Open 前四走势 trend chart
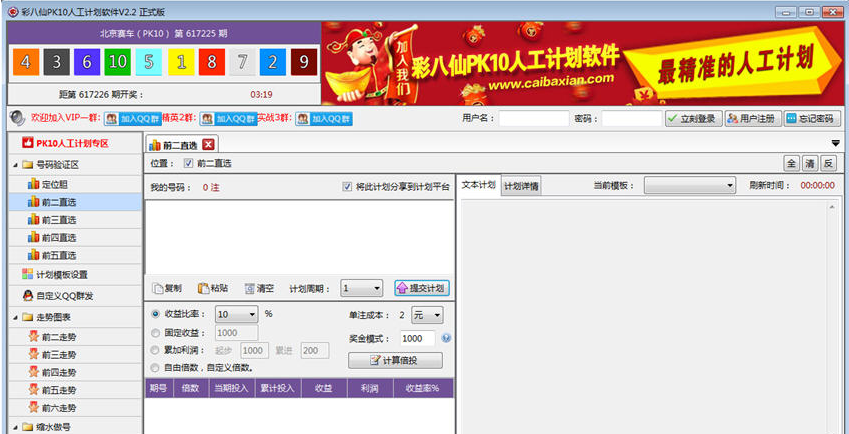Image resolution: width=849 pixels, height=434 pixels. (76, 372)
